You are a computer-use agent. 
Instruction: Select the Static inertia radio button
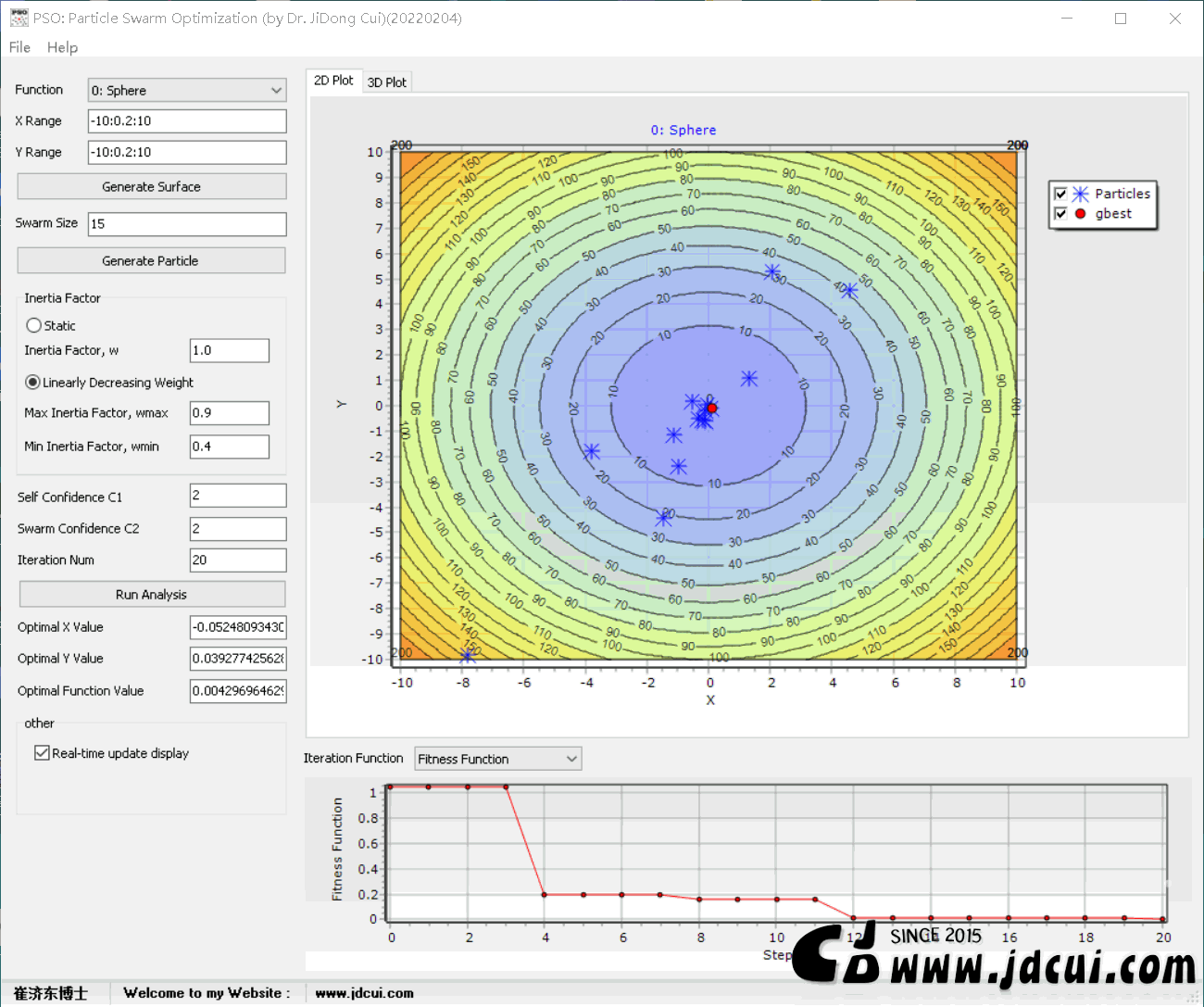(34, 325)
